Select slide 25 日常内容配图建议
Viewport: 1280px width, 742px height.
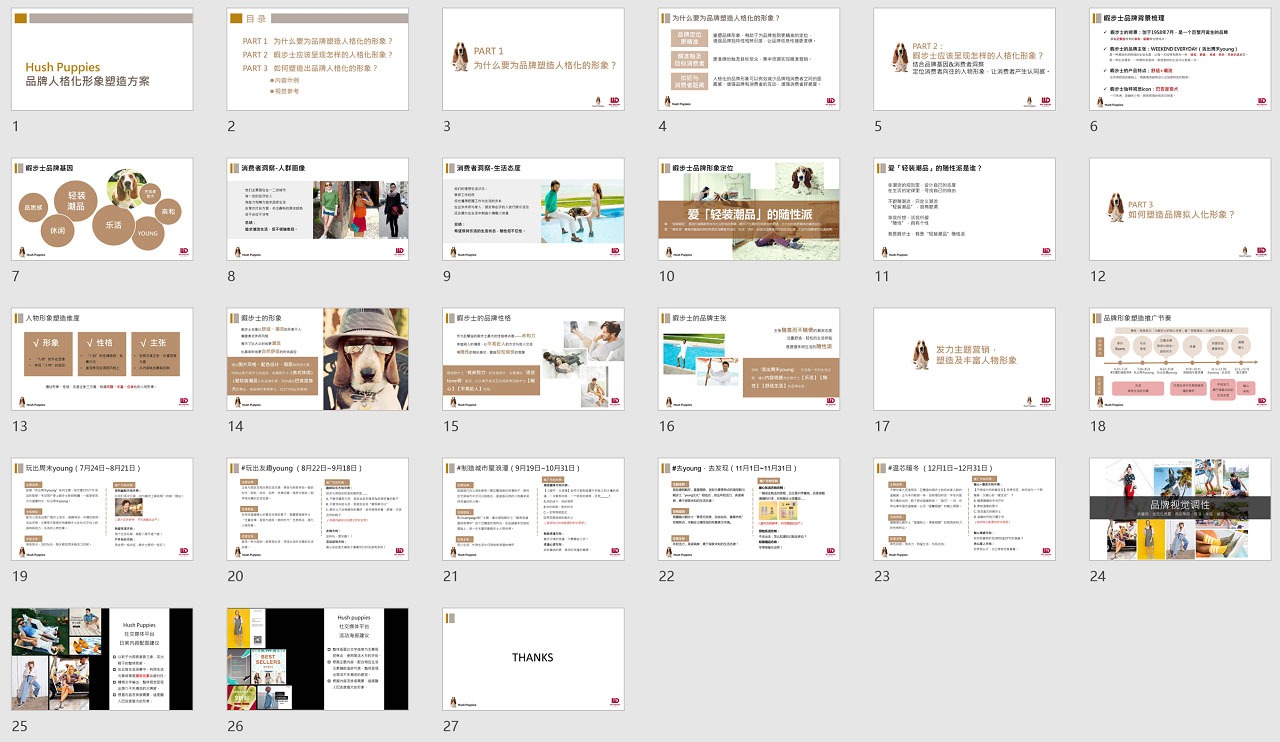pos(102,659)
